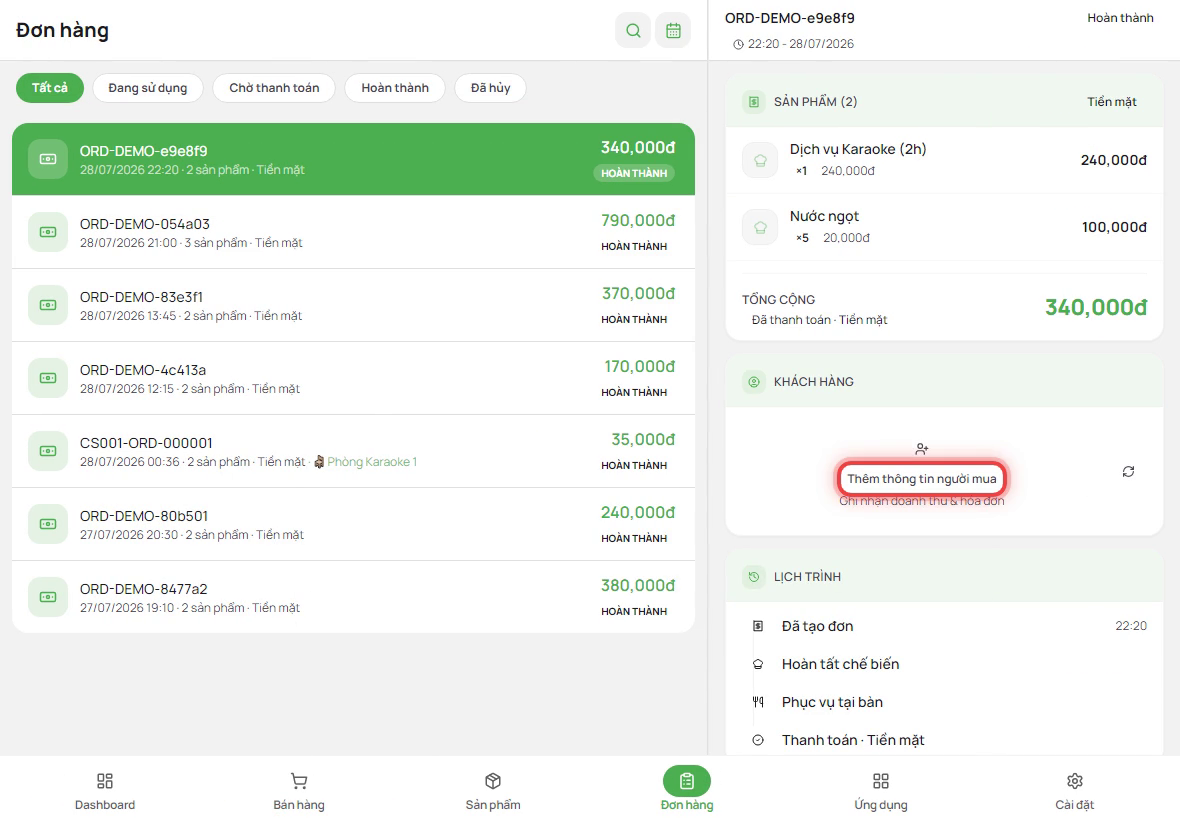Open Bán hàng in bottom navigation
This screenshot has height=820, width=1180.
point(299,790)
